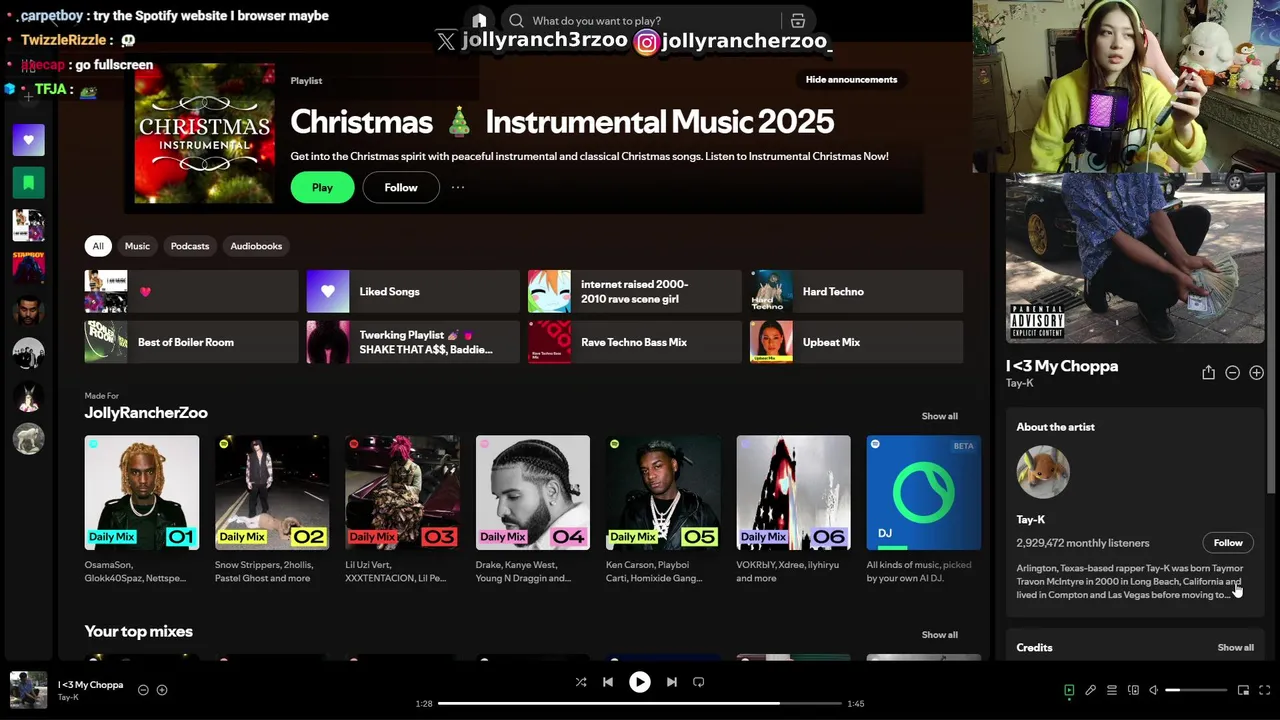Screen dimensions: 1280x720
Task: Open the Hard Techno shortcut tile
Action: 856,292
